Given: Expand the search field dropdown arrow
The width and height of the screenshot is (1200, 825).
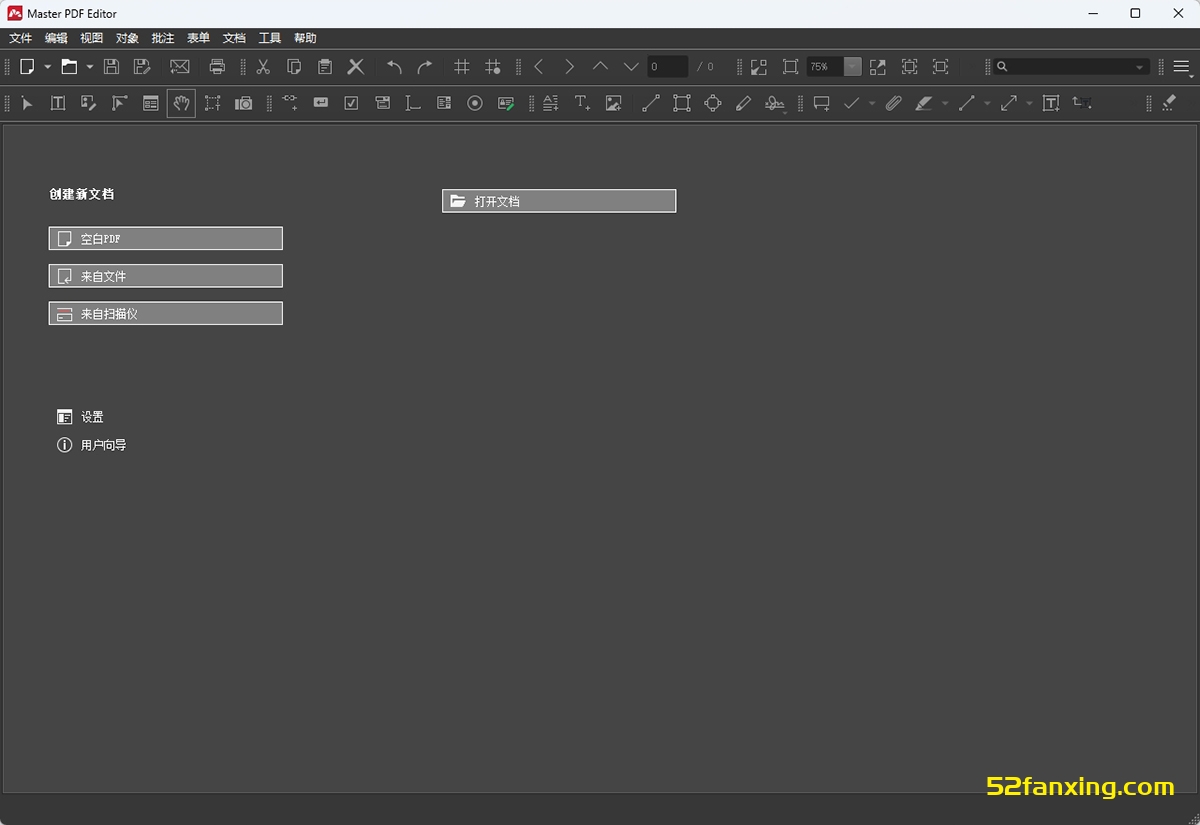Looking at the screenshot, I should 1139,67.
